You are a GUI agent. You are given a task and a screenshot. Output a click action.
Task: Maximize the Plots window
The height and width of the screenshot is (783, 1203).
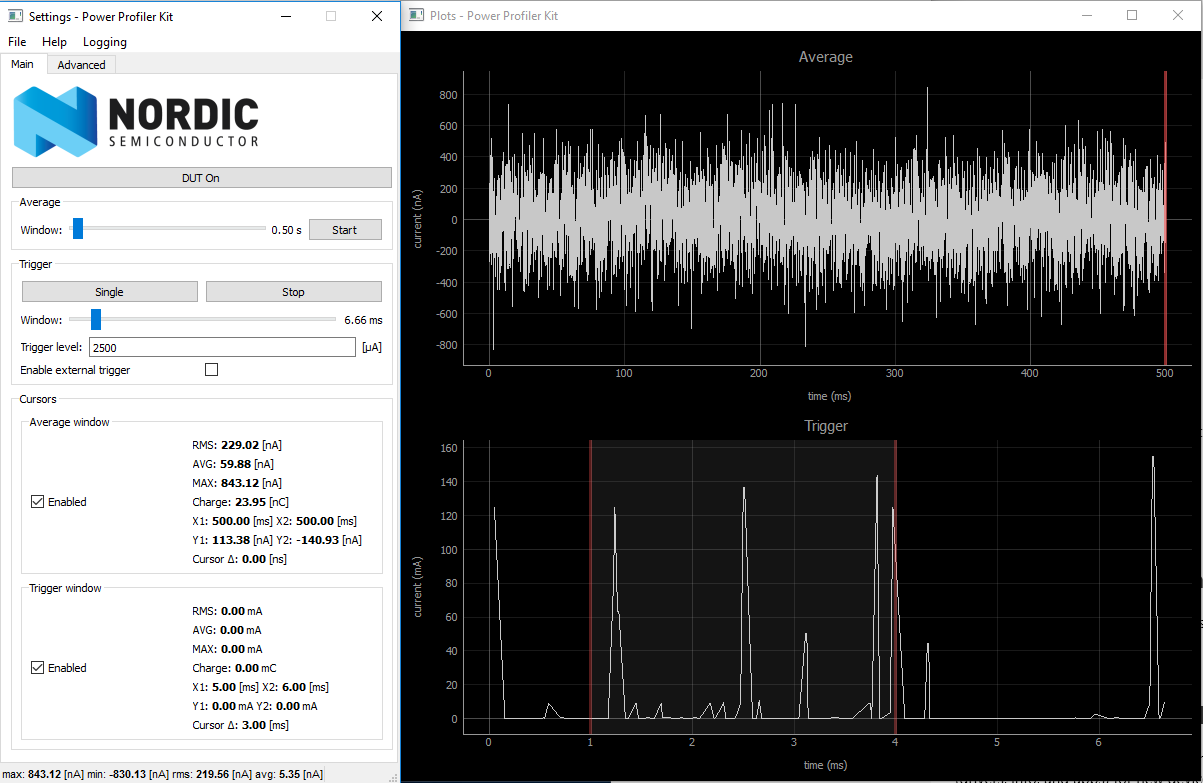click(1132, 15)
